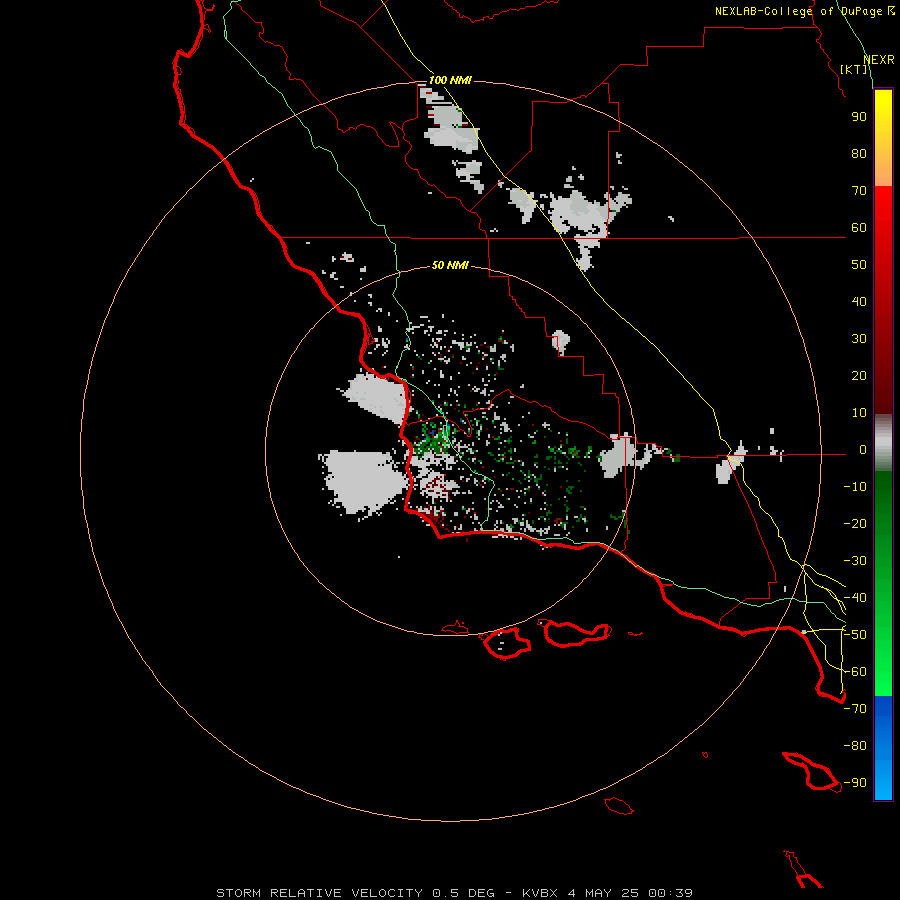Click the positive 40 value on velocity scale
This screenshot has height=900, width=900.
point(859,302)
